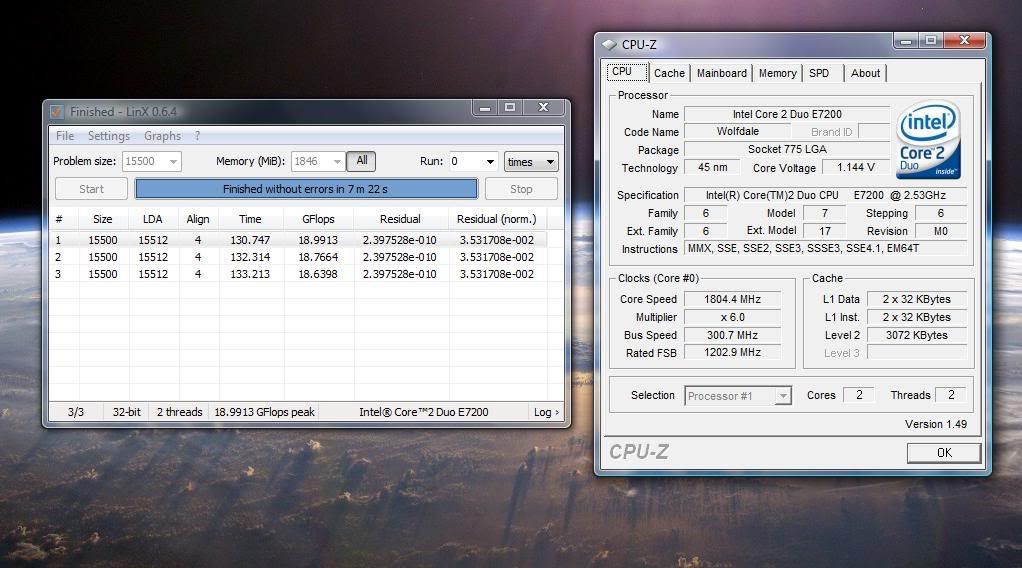This screenshot has width=1022, height=568.
Task: Sort by the Residual (norm.) column header
Action: click(497, 219)
